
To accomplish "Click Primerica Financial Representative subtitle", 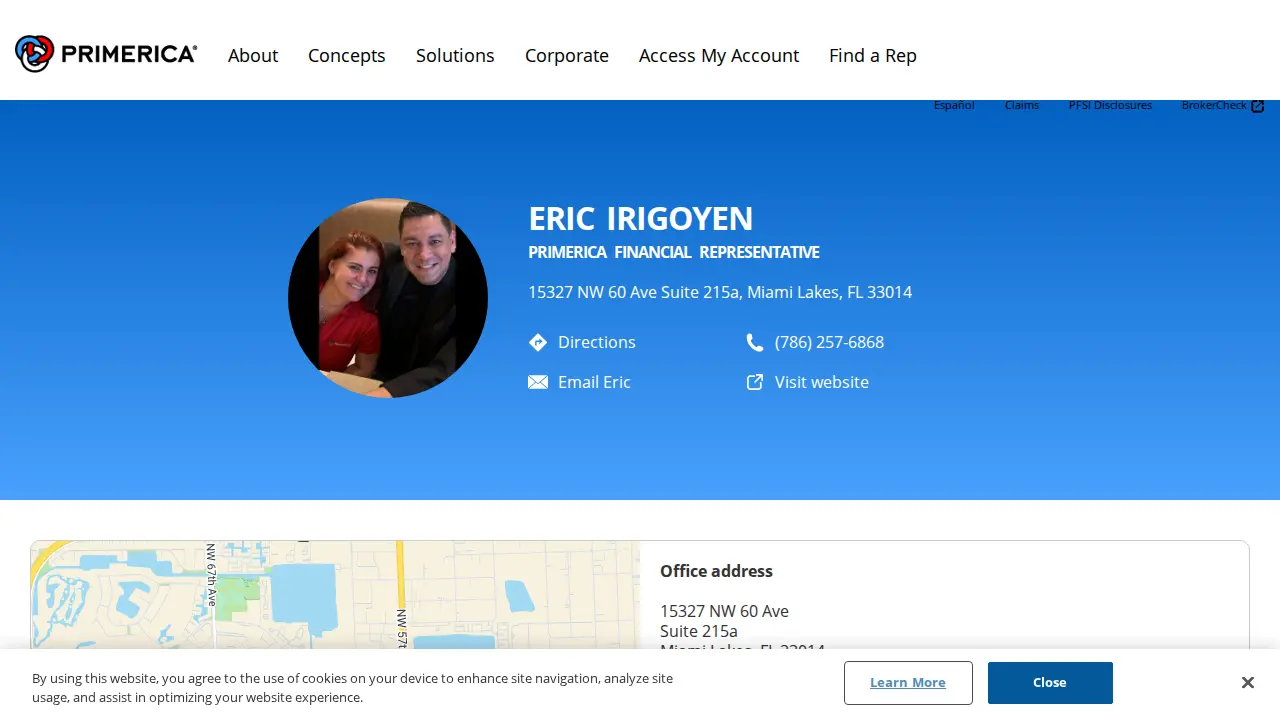I will [674, 252].
